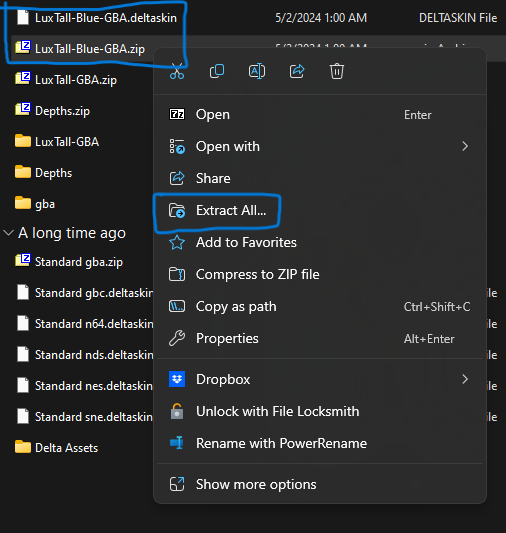Screen dimensions: 506x533
Task: Choose Unlock with File Locksmith
Action: [320, 411]
